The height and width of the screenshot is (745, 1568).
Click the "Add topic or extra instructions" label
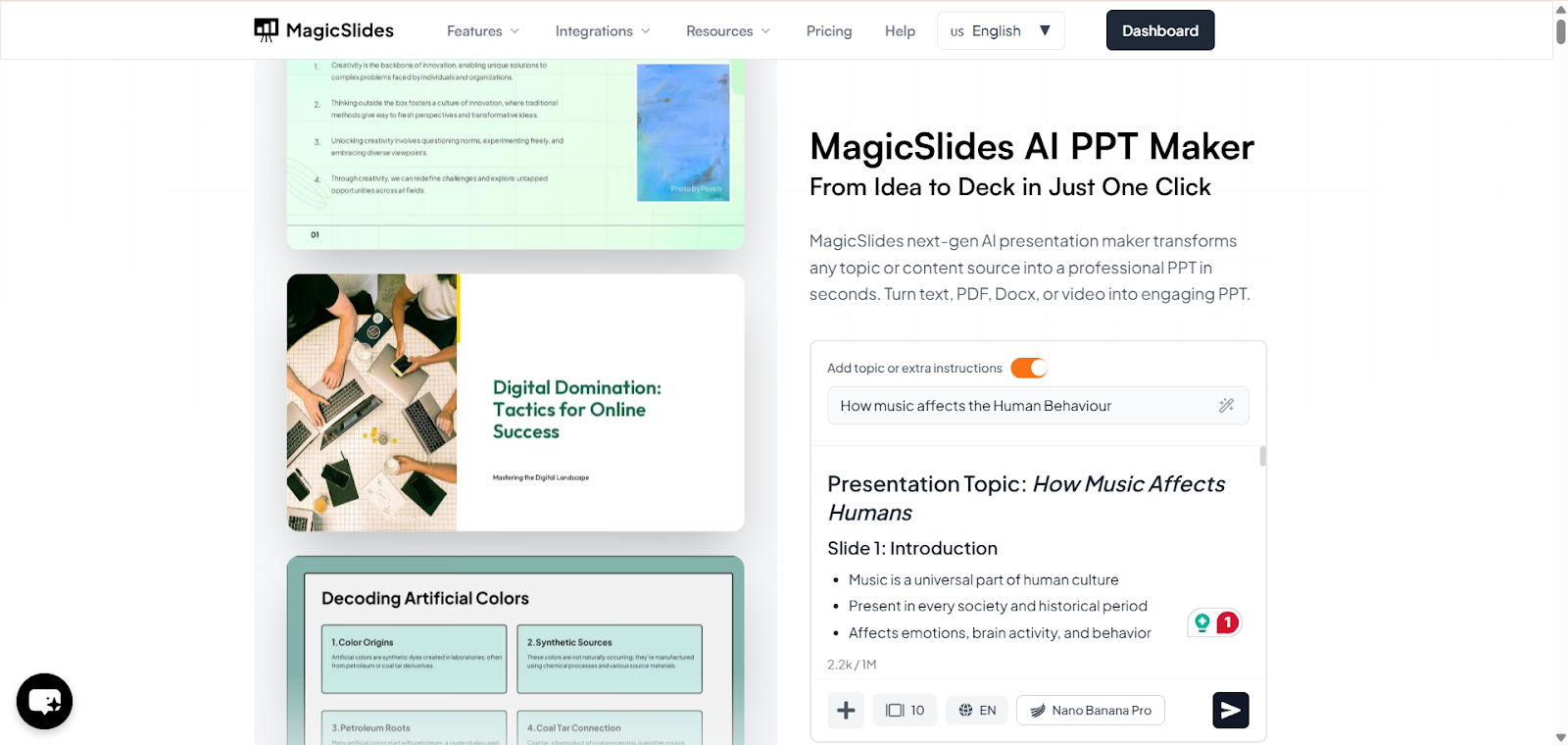[914, 369]
